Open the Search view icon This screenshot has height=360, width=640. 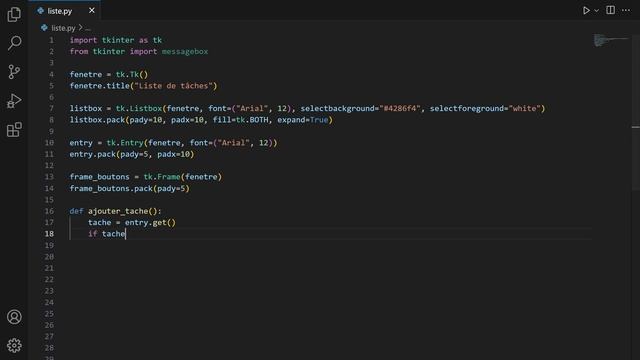tap(14, 43)
